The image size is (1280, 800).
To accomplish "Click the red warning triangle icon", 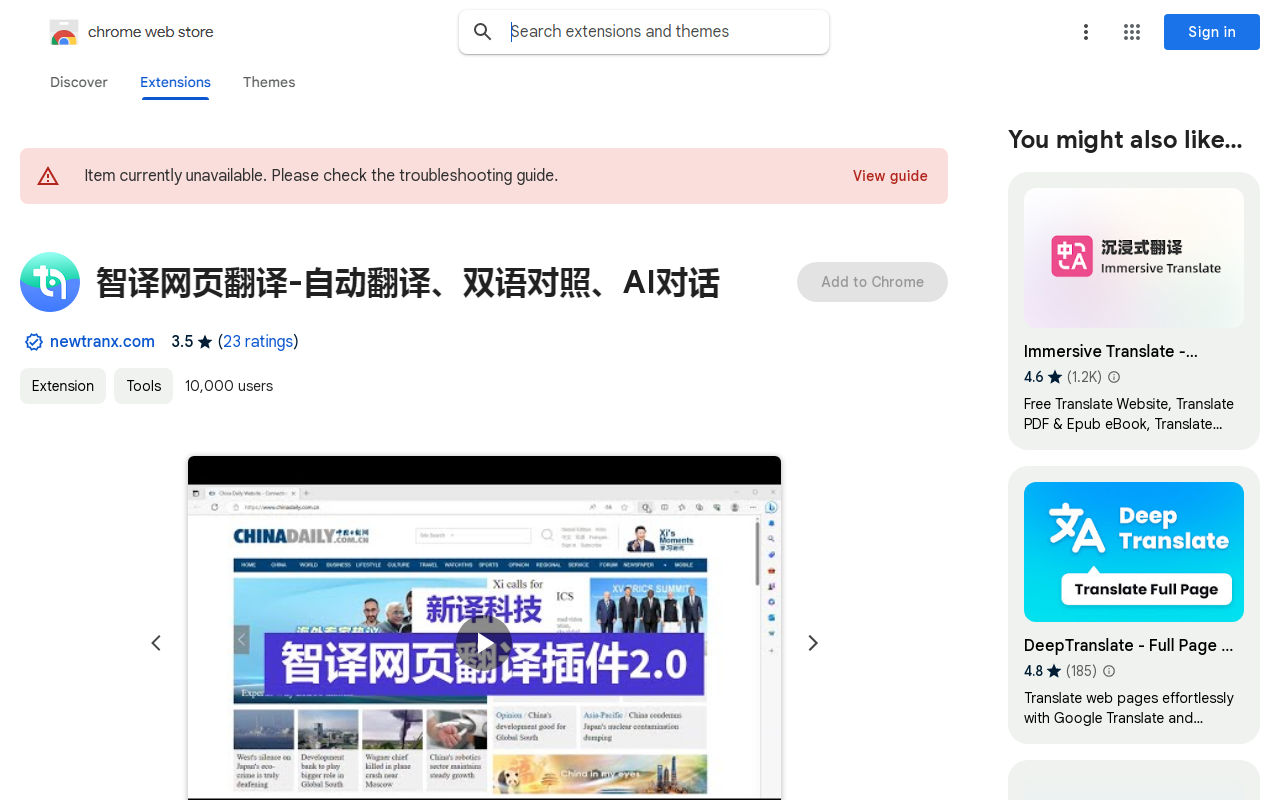I will [48, 176].
